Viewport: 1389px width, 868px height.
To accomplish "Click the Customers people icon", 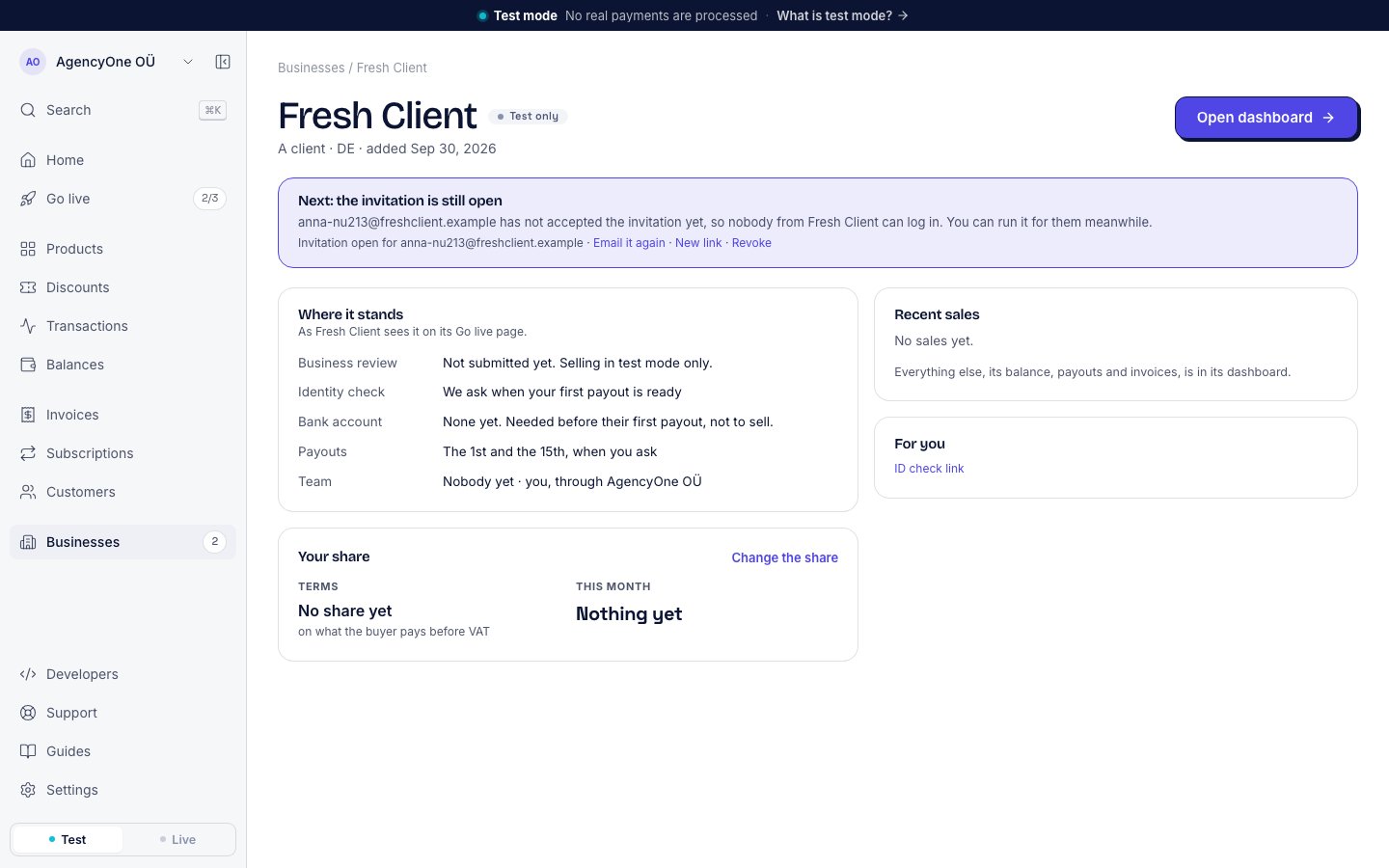I will [x=28, y=492].
